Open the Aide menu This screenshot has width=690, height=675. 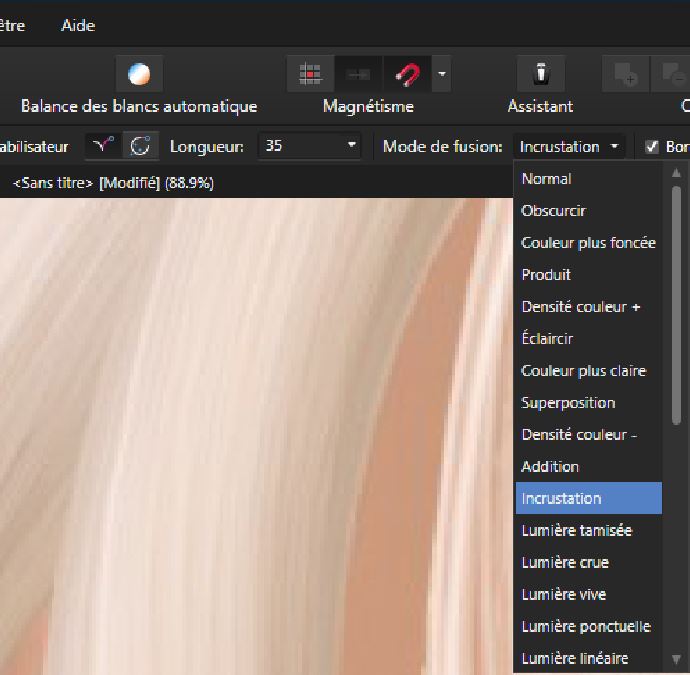(78, 26)
